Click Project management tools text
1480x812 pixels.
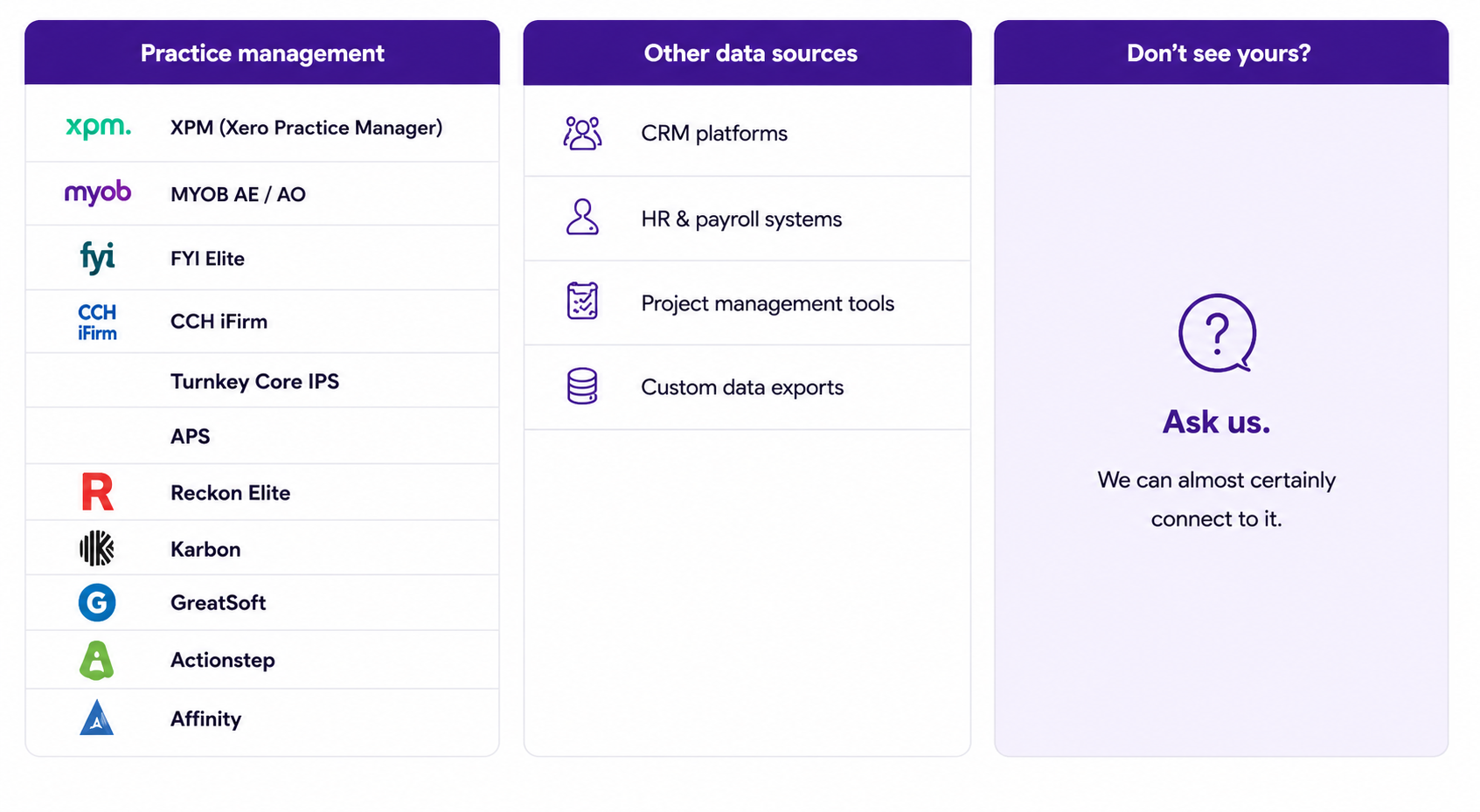768,303
